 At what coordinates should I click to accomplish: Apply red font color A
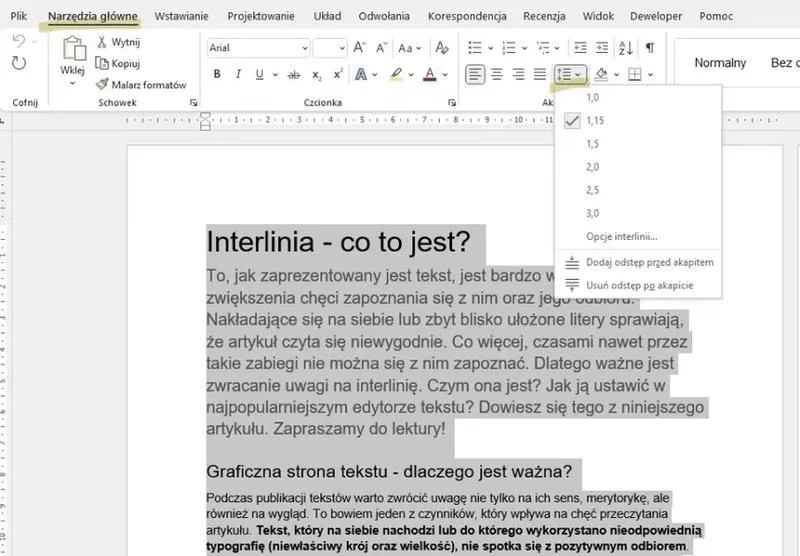[430, 74]
